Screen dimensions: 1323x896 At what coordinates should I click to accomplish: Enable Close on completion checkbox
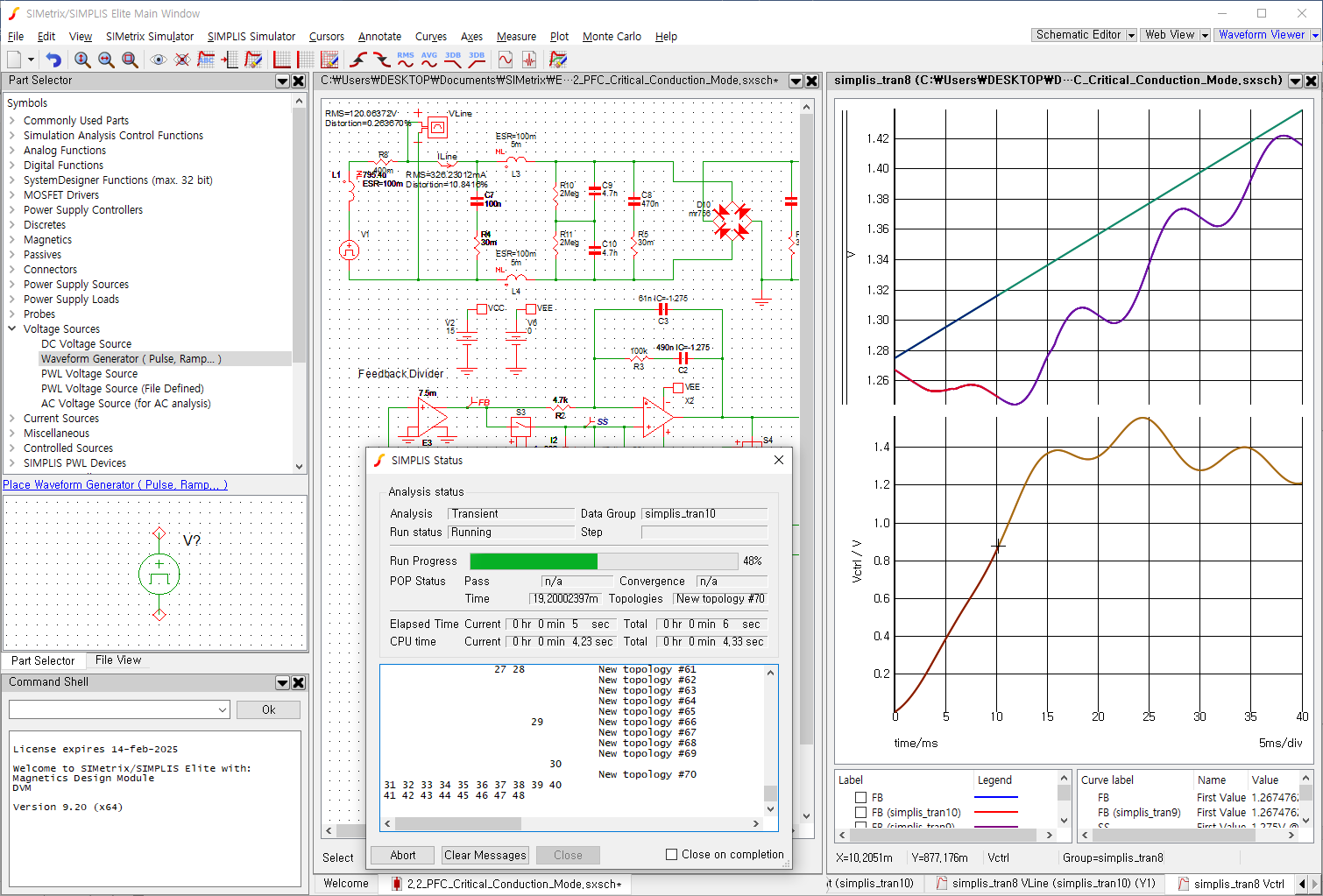coord(672,854)
